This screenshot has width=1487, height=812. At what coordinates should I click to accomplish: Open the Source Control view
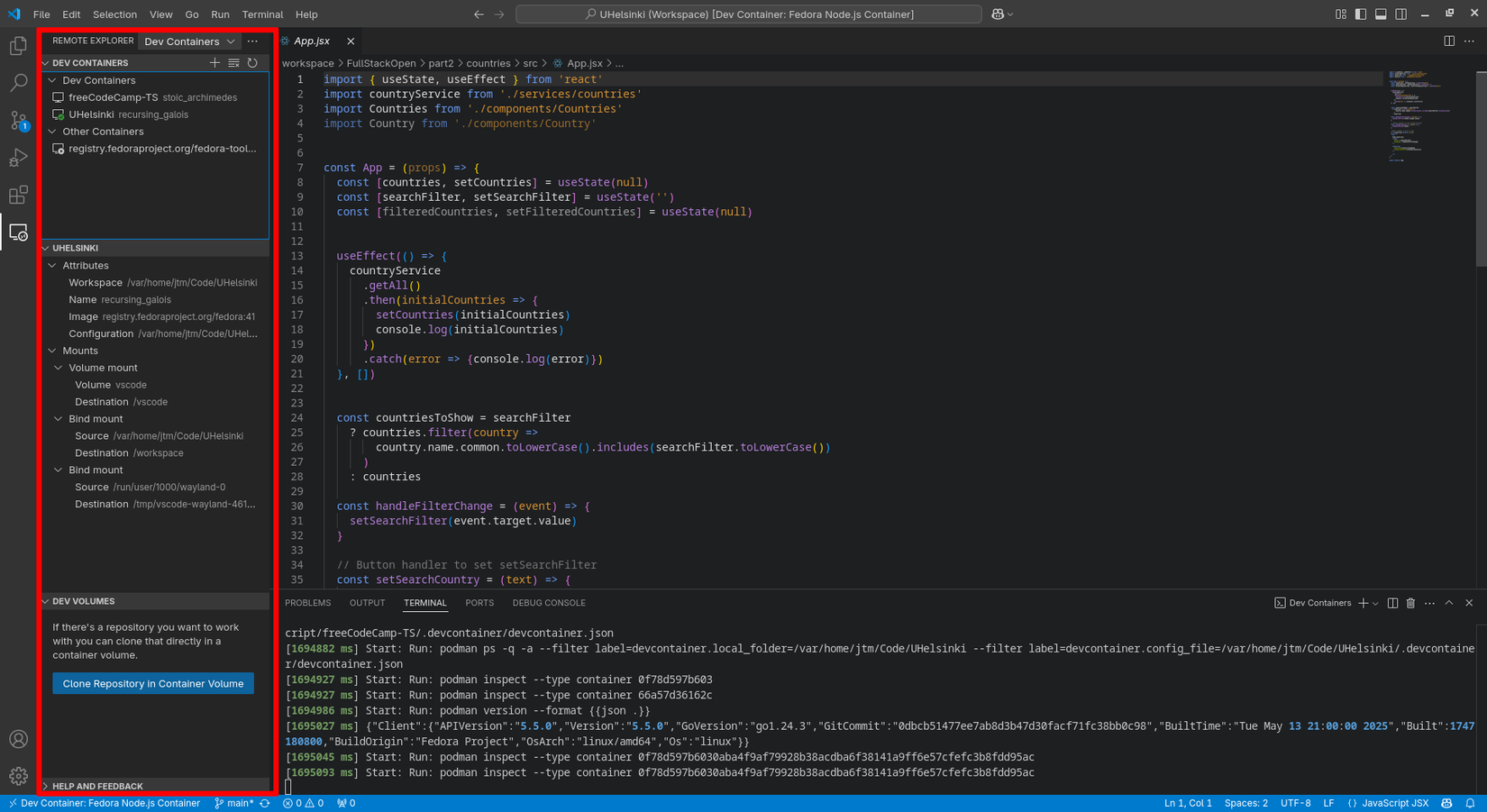18,120
